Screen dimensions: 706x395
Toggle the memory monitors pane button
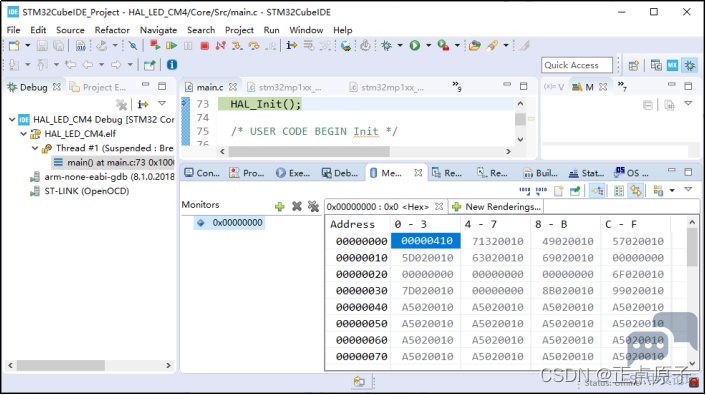coord(619,191)
